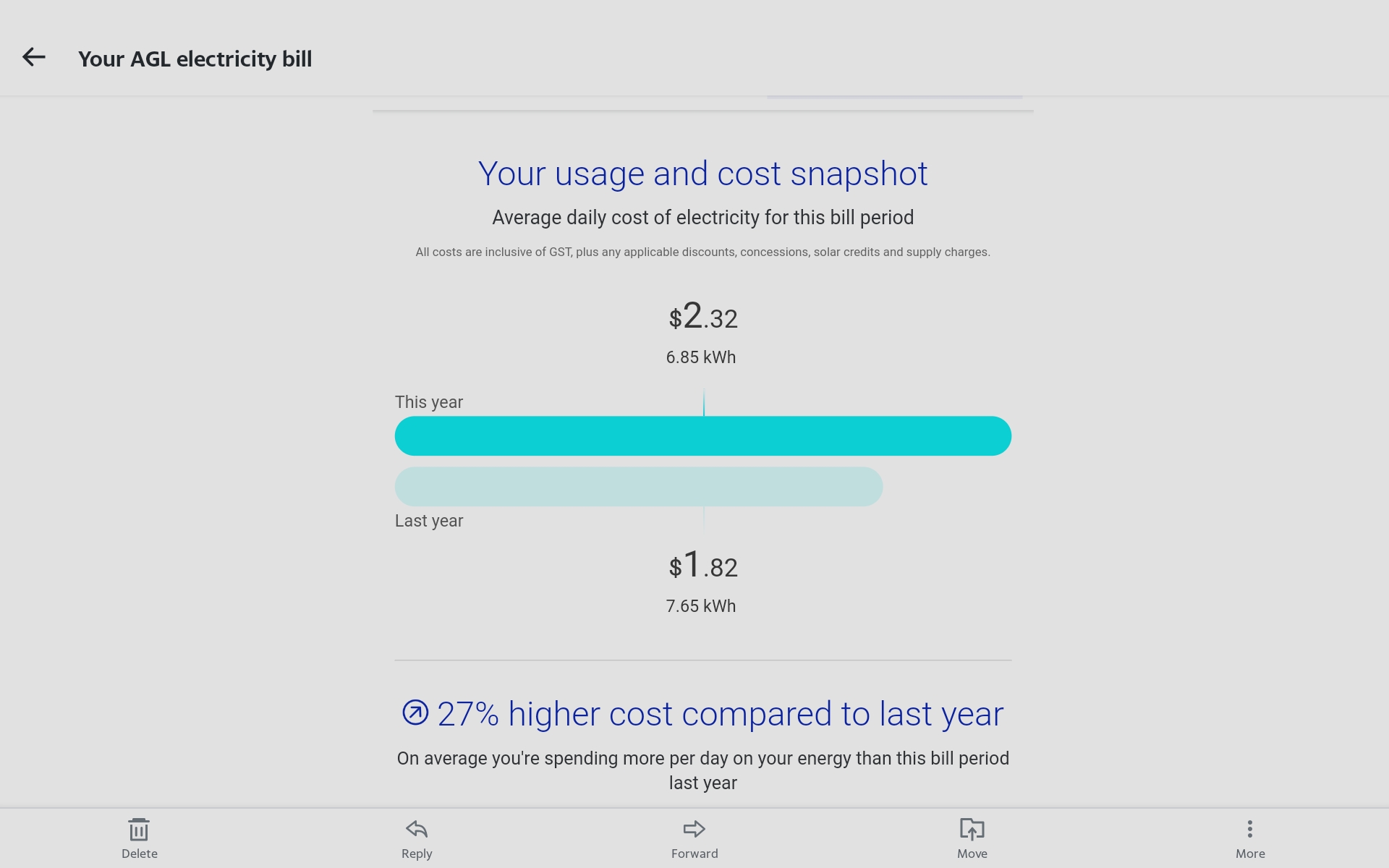
Task: Click the 'Last year' pale usage bar
Action: click(x=639, y=487)
